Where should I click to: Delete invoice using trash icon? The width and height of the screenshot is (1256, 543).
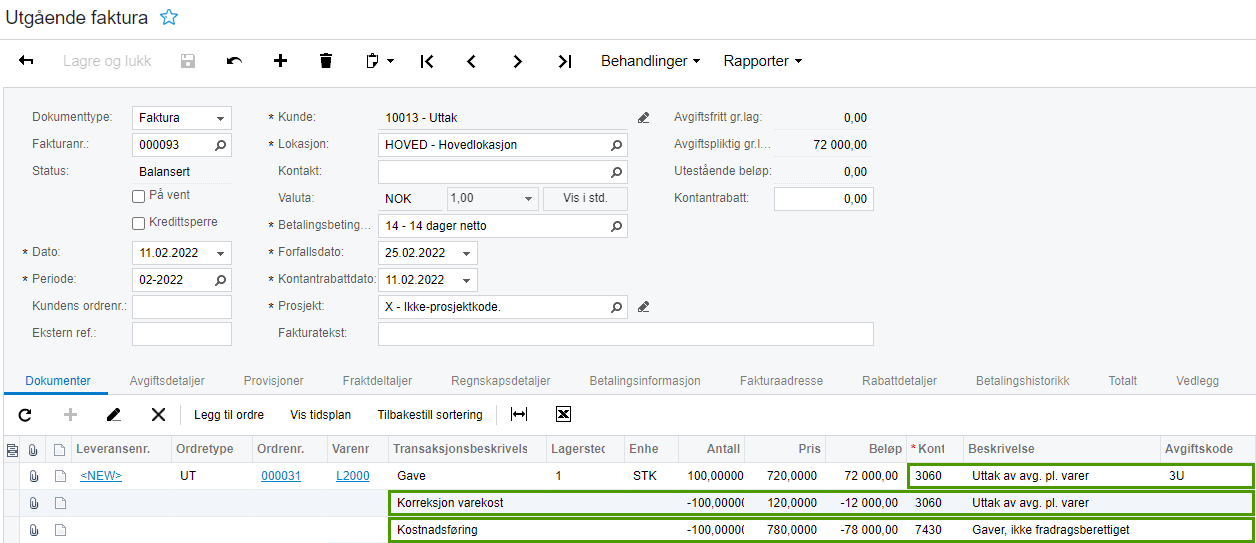click(325, 61)
